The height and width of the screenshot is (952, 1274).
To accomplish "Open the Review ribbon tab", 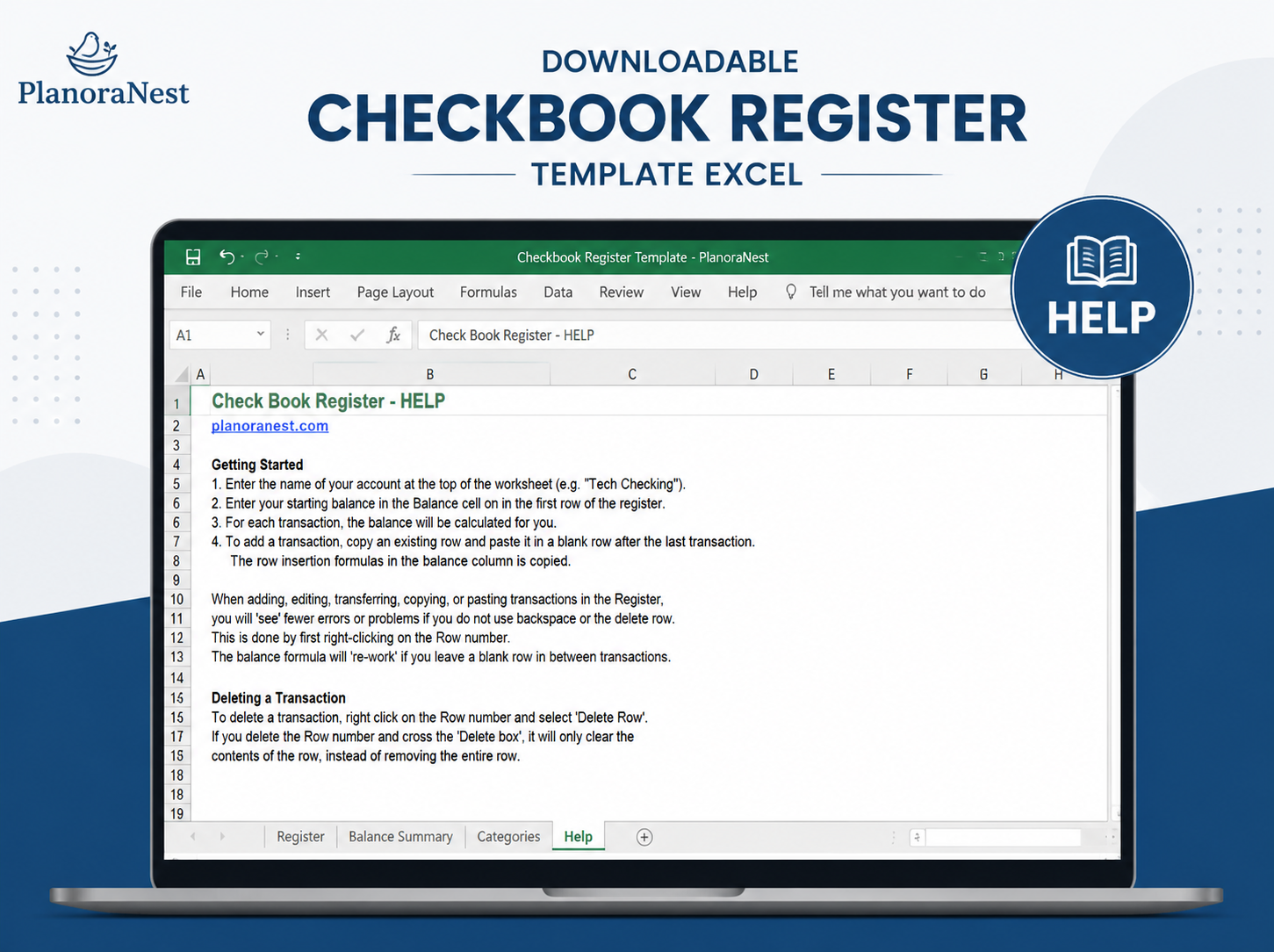I will click(x=621, y=292).
